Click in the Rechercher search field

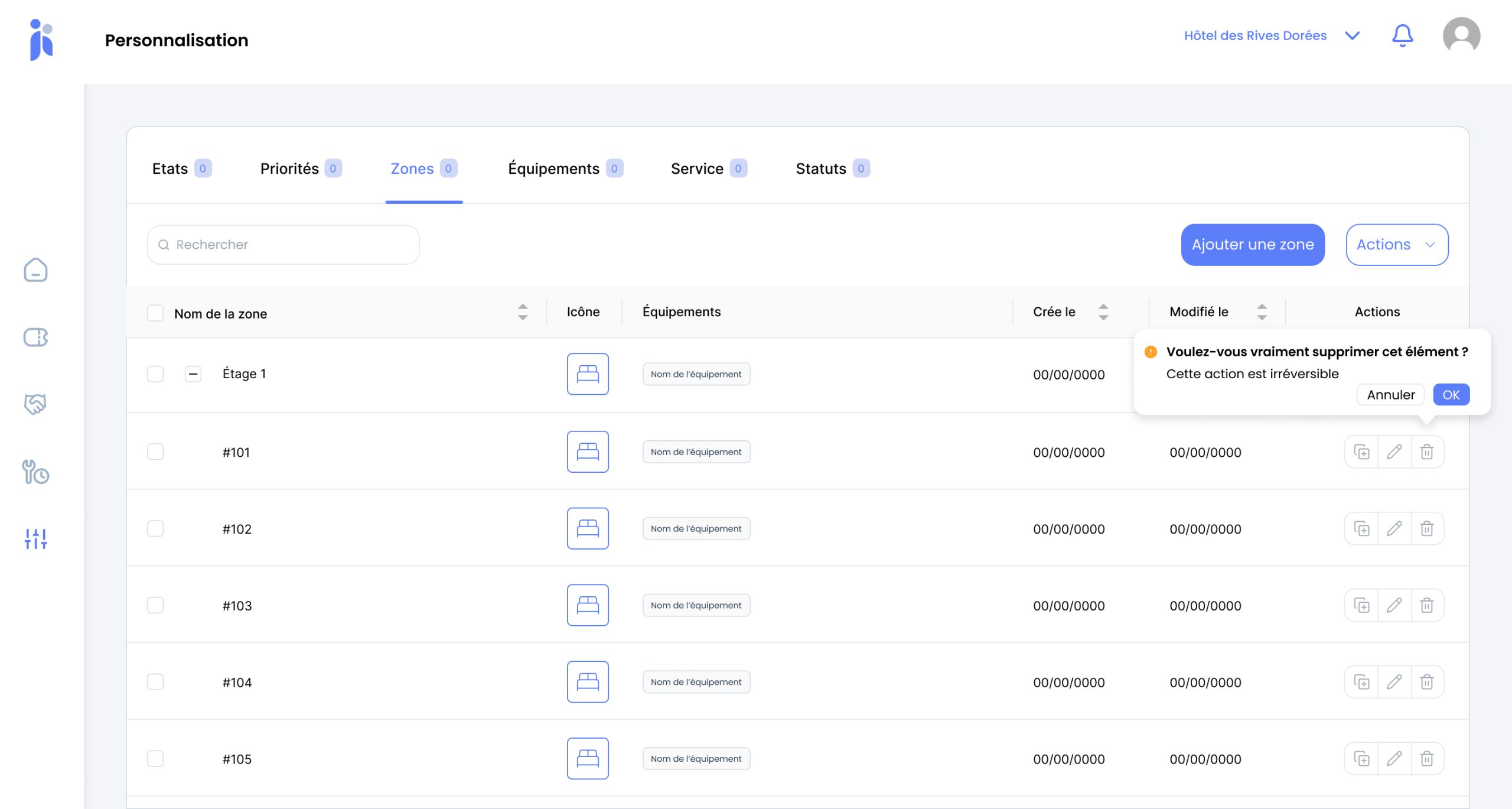(x=283, y=245)
